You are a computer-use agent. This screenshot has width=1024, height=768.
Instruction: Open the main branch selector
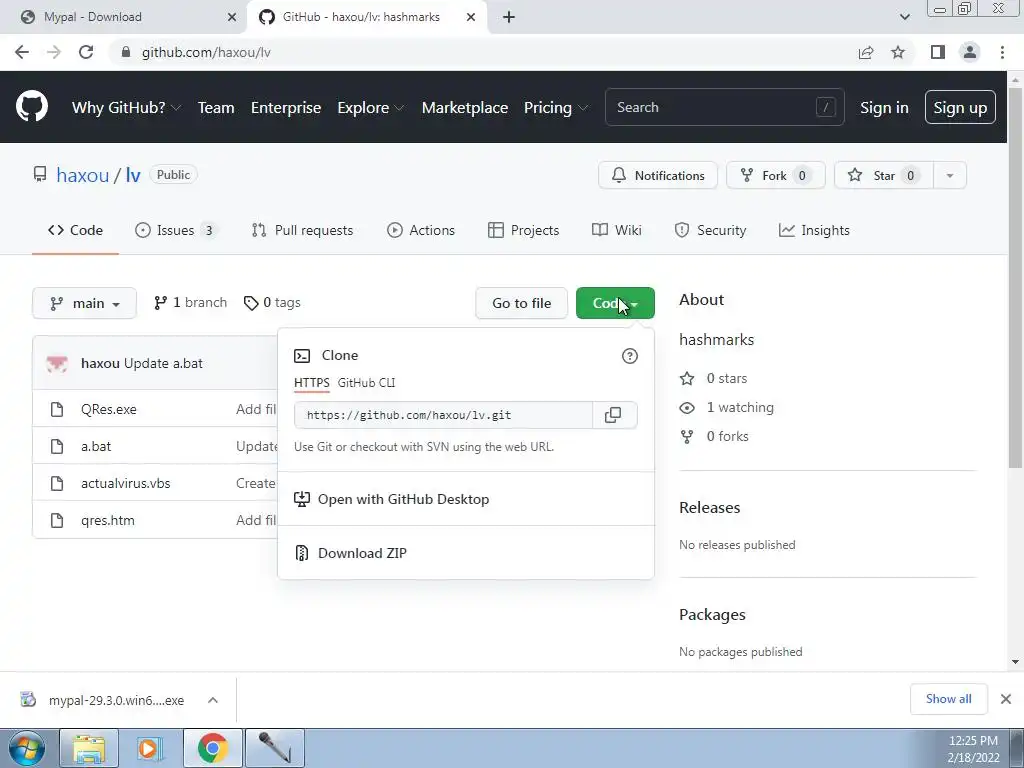coord(84,303)
